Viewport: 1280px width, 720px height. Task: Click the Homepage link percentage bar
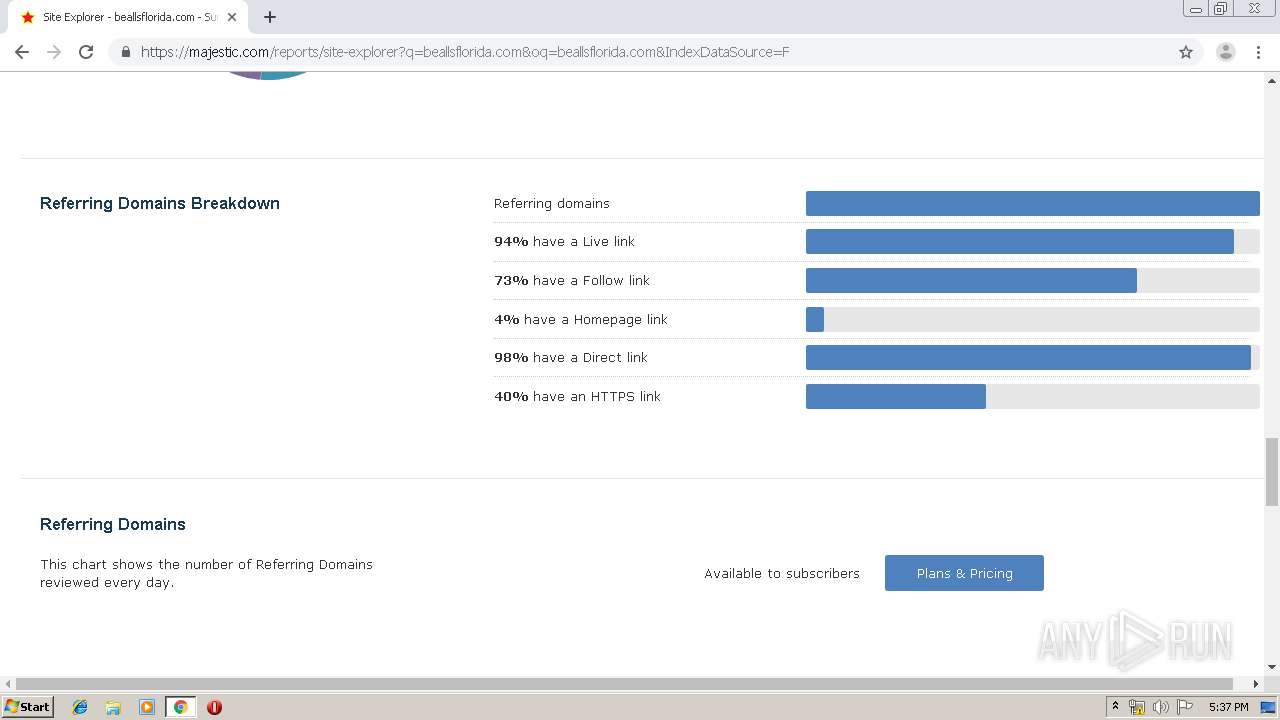click(1032, 319)
